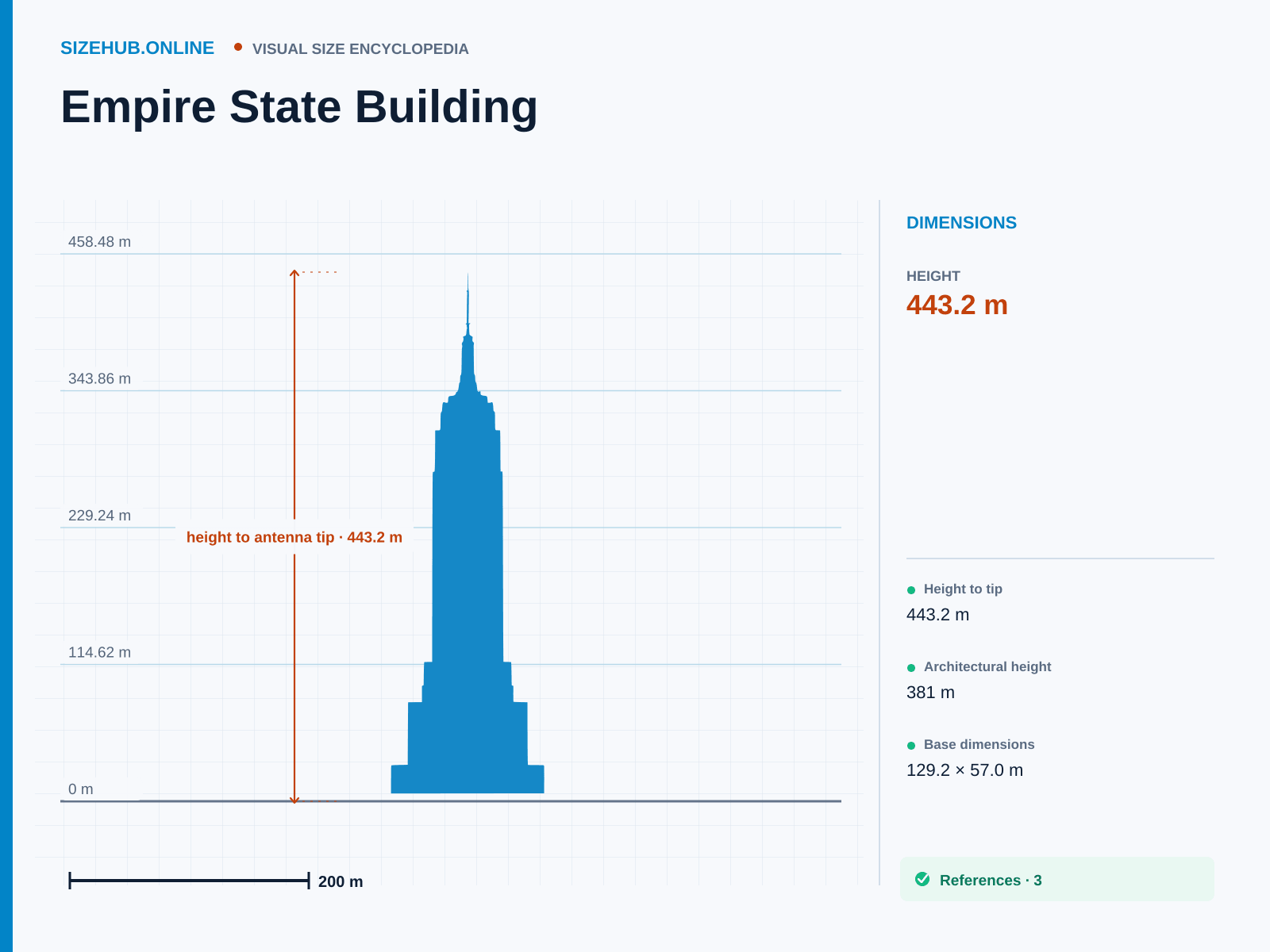Click the DIMENSIONS panel heading
Viewport: 1270px width, 952px height.
961,223
